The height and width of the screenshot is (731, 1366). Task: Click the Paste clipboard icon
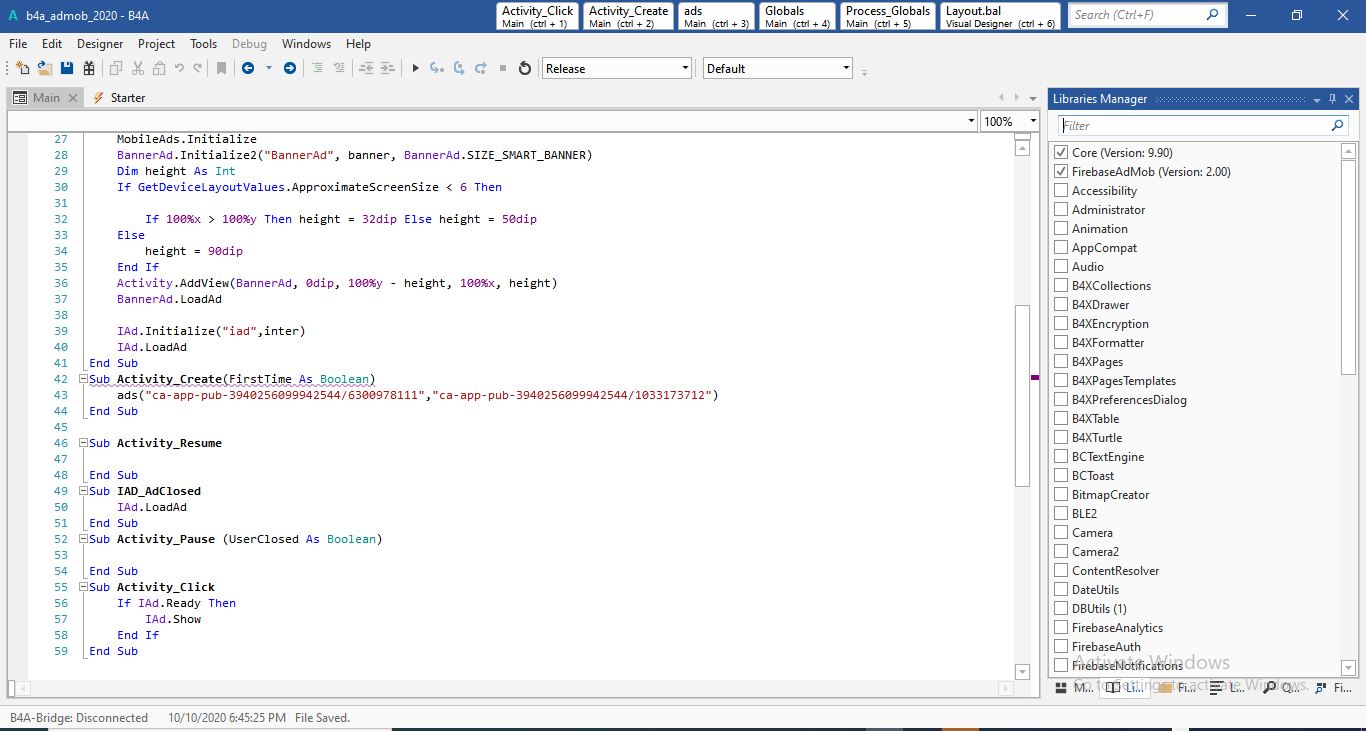pyautogui.click(x=159, y=68)
